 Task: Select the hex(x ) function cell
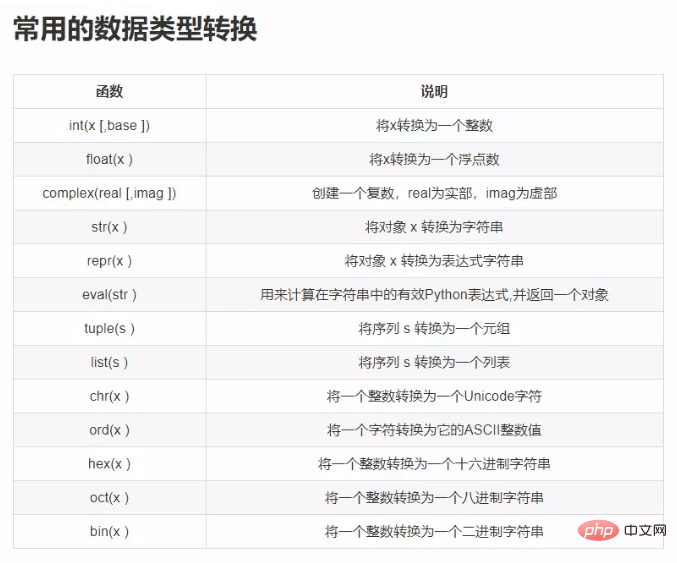coord(110,464)
